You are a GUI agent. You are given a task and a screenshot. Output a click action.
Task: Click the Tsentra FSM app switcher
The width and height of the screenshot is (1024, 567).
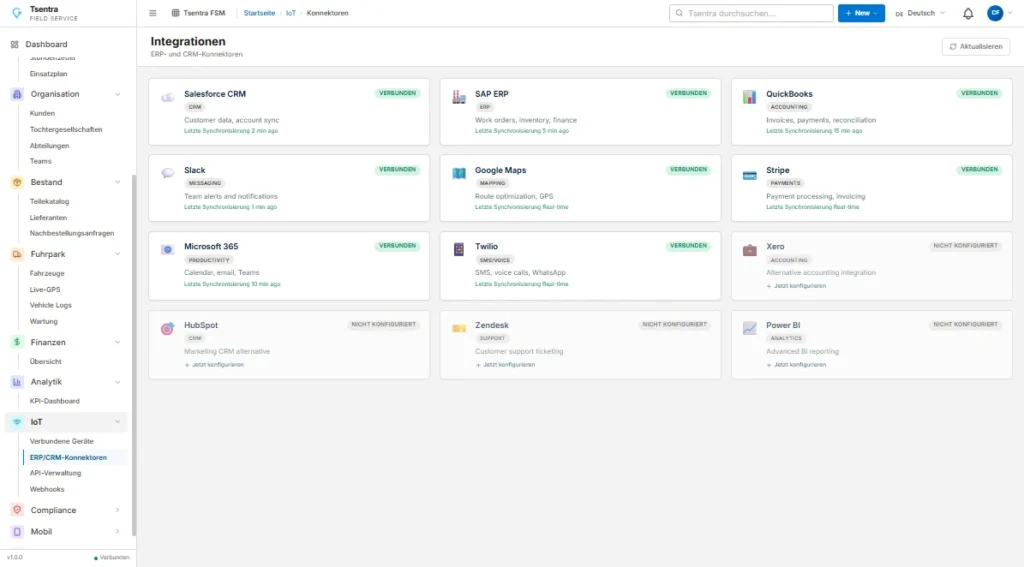coord(198,13)
